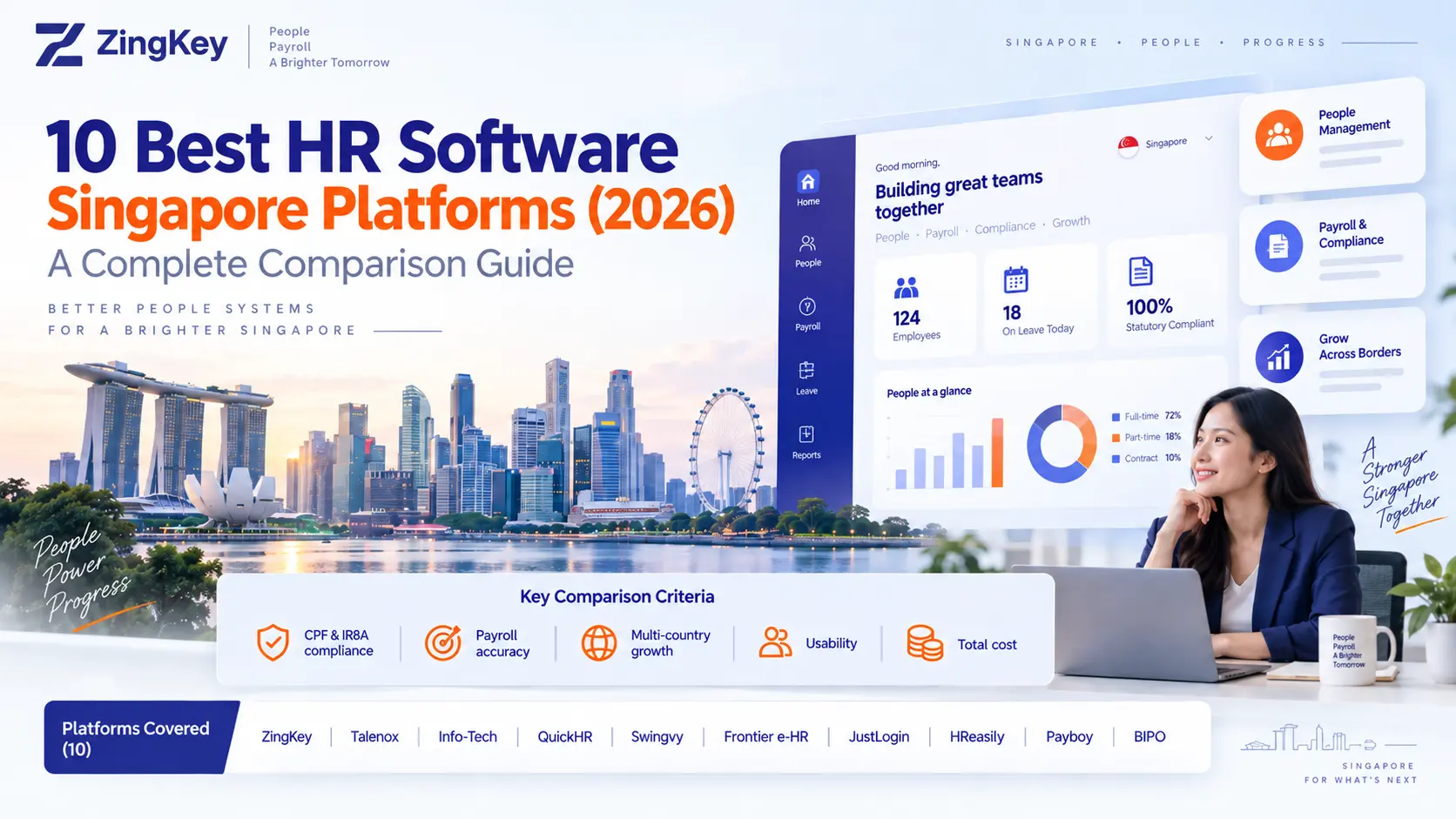Open the Swingvy platform link
Screen dimensions: 1456x819
pyautogui.click(x=657, y=736)
